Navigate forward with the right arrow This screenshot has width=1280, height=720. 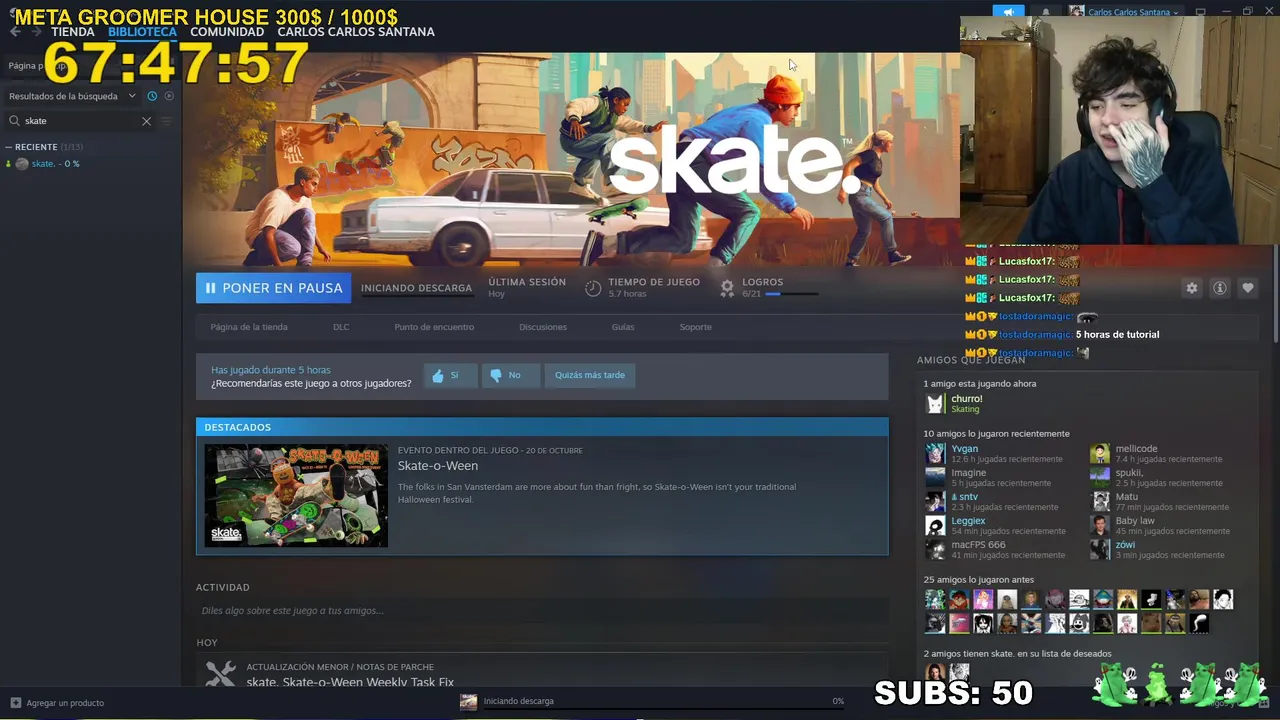point(37,32)
